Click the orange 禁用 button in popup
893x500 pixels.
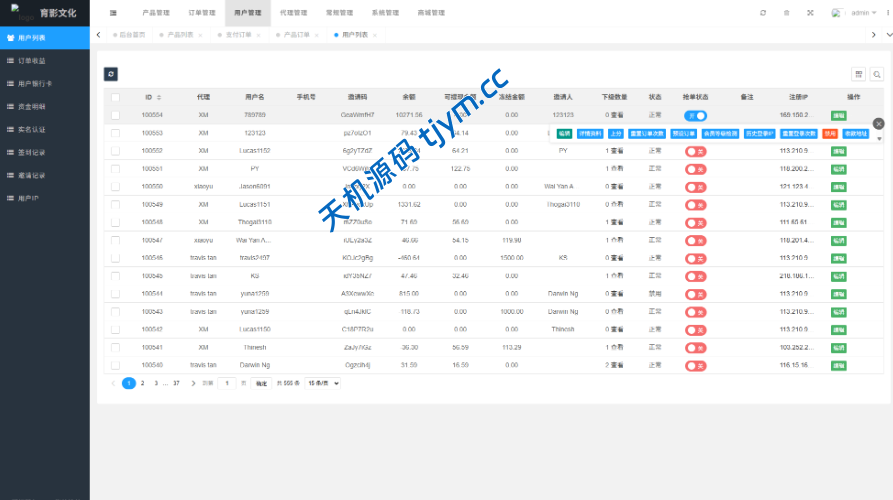[x=830, y=133]
